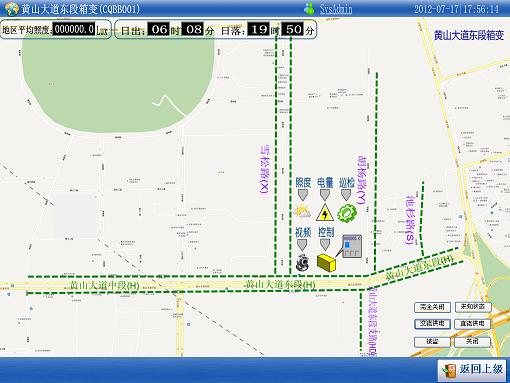The height and width of the screenshot is (383, 510).
Task: Toggle the 交流供电 status button
Action: pos(432,324)
